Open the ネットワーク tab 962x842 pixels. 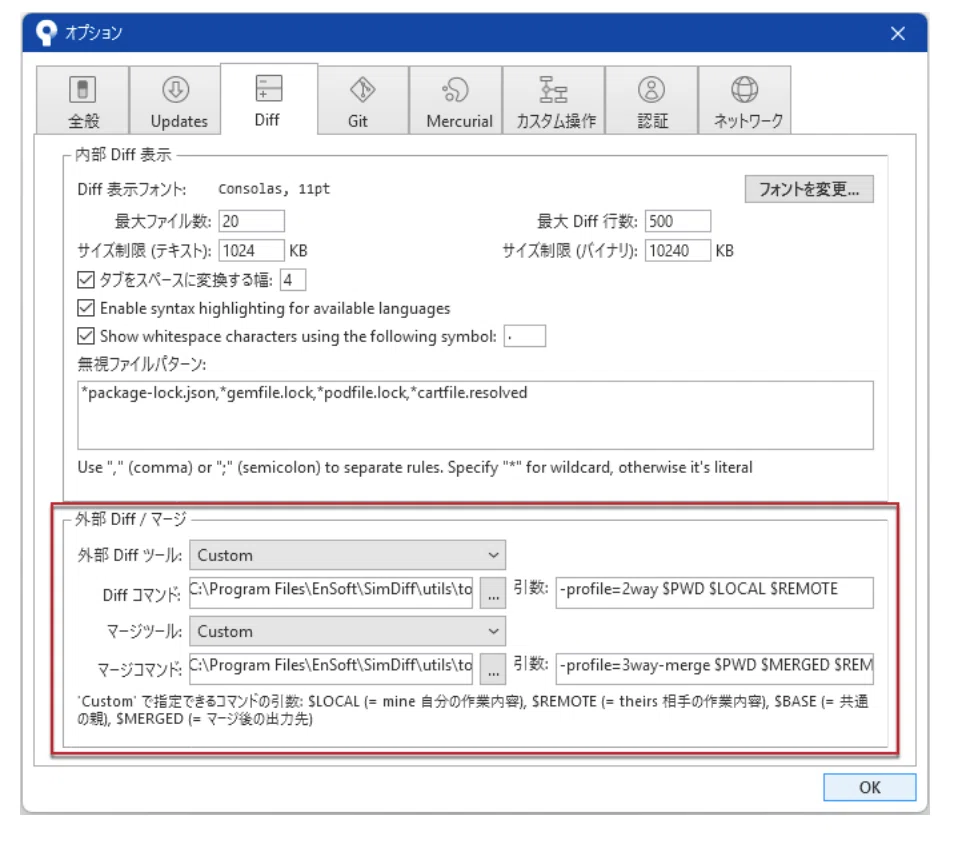[745, 100]
